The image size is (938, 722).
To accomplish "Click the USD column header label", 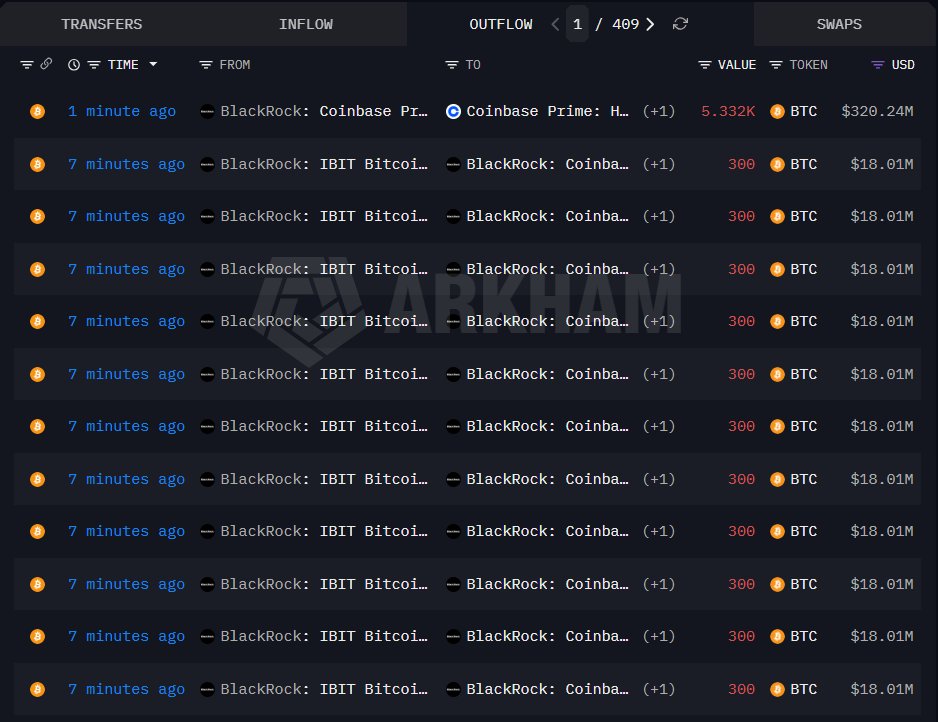I will pos(903,65).
